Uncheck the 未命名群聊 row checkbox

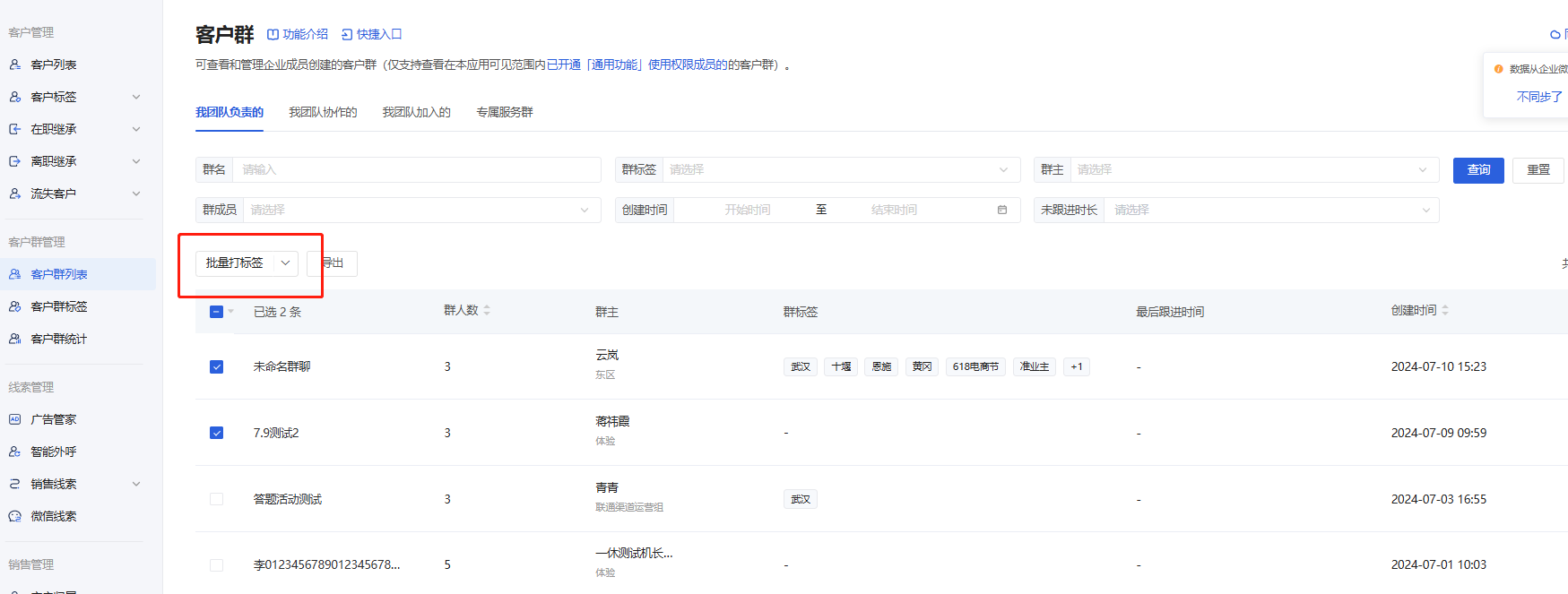point(216,366)
